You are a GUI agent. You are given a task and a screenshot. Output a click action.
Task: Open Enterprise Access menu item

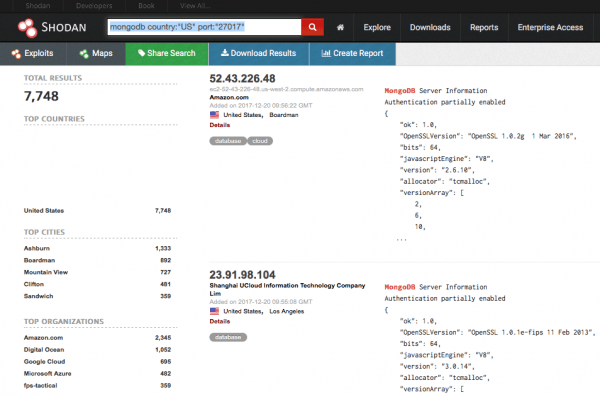point(550,28)
